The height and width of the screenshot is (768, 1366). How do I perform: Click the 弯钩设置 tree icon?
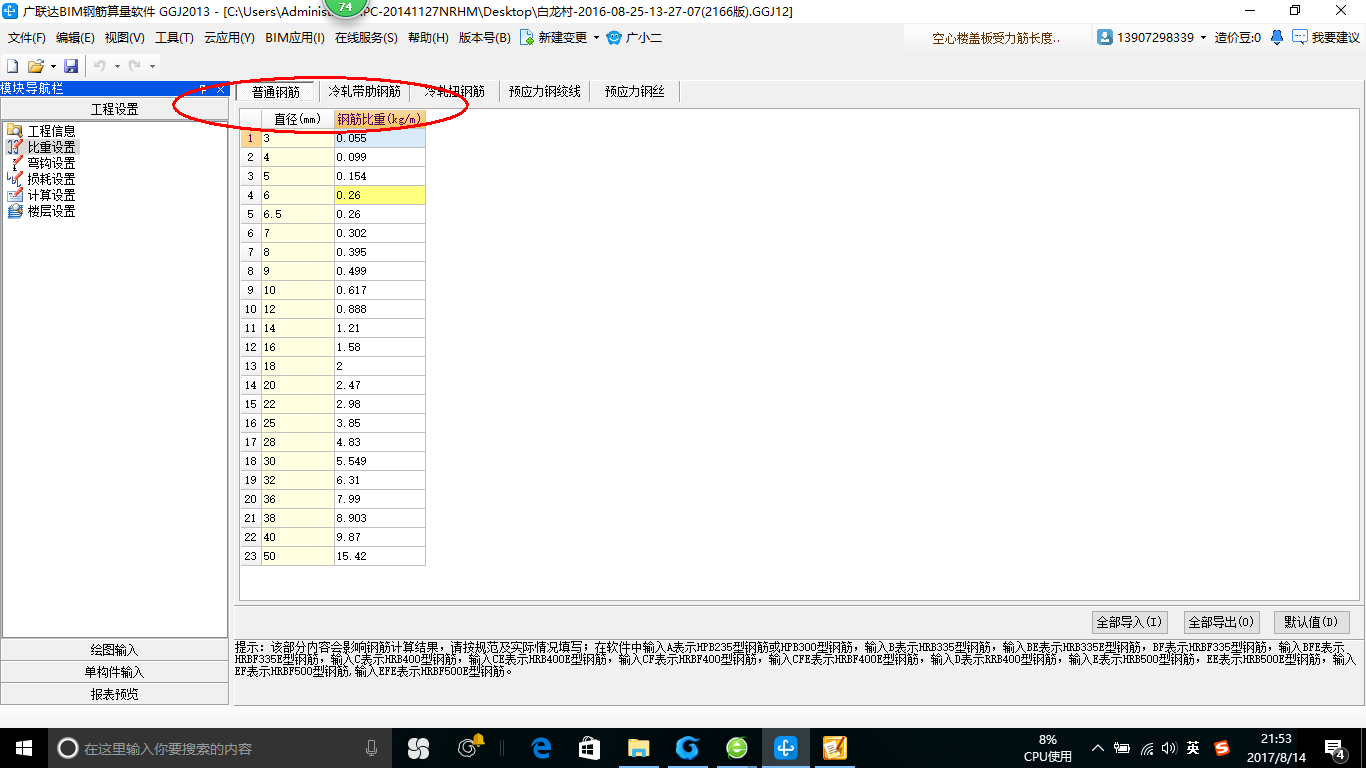pyautogui.click(x=14, y=163)
